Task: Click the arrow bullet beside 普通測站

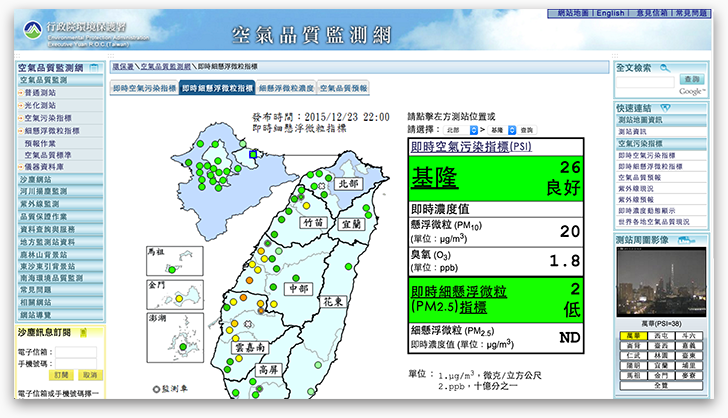Action: [21, 93]
